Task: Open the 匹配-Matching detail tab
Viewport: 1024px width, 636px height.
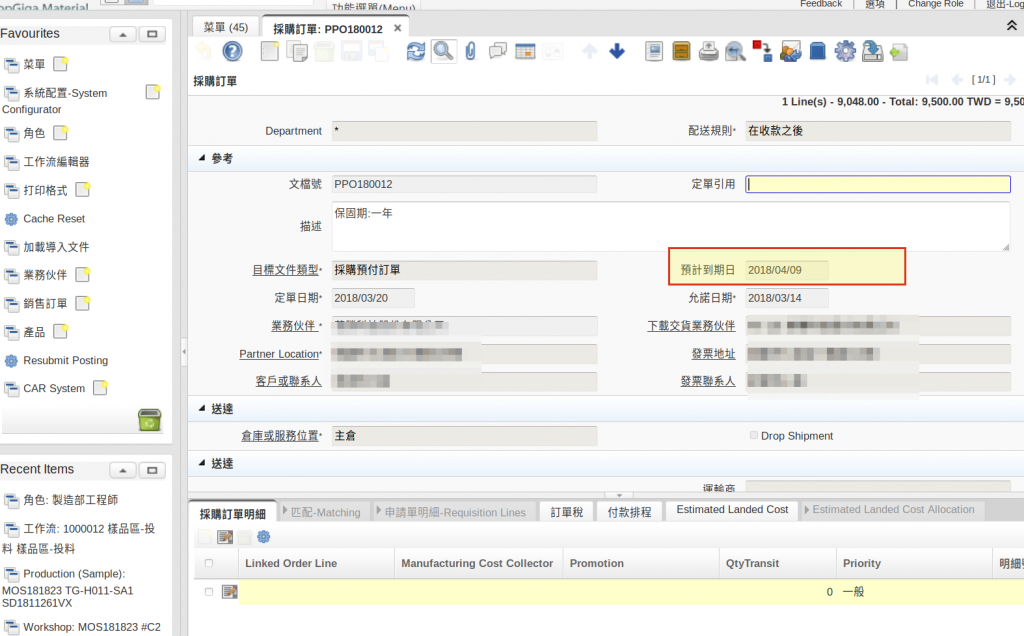Action: [325, 512]
